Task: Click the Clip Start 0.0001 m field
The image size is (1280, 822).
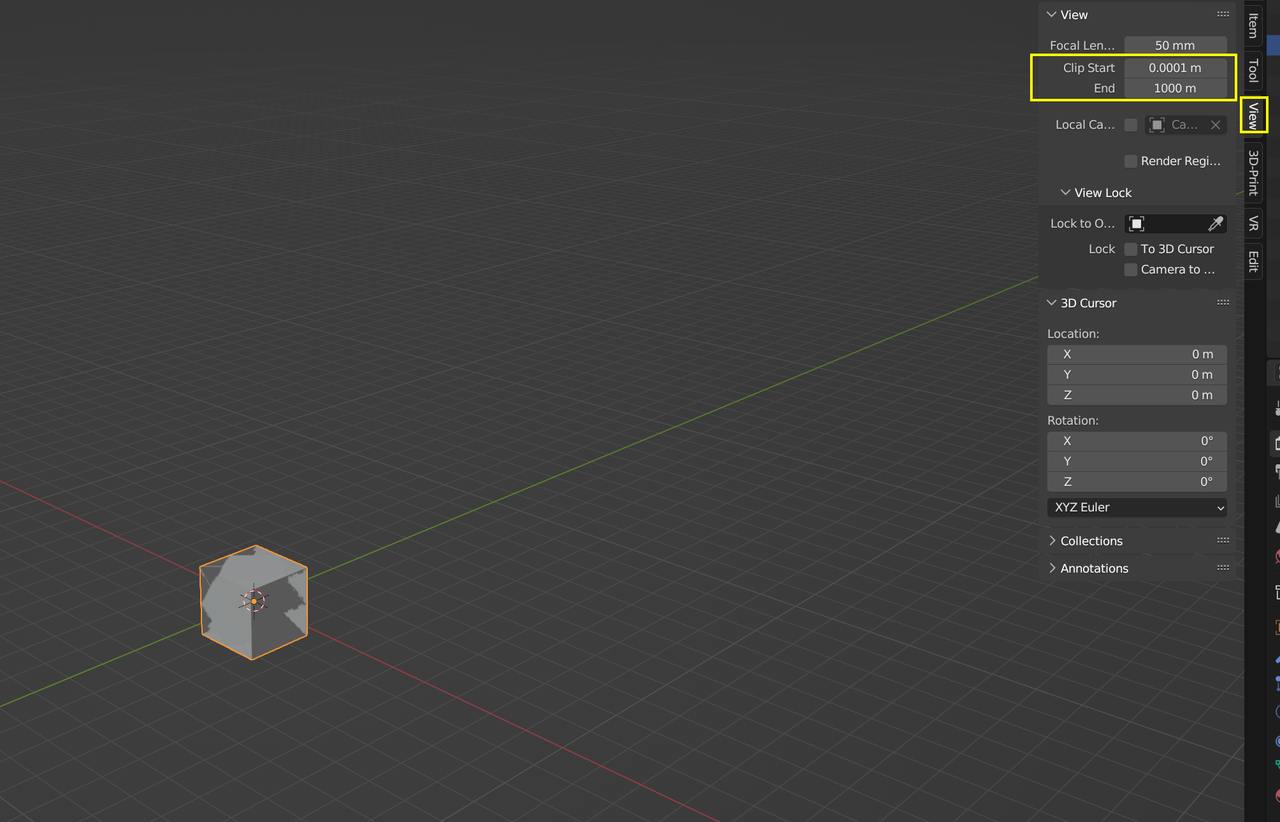Action: tap(1175, 68)
